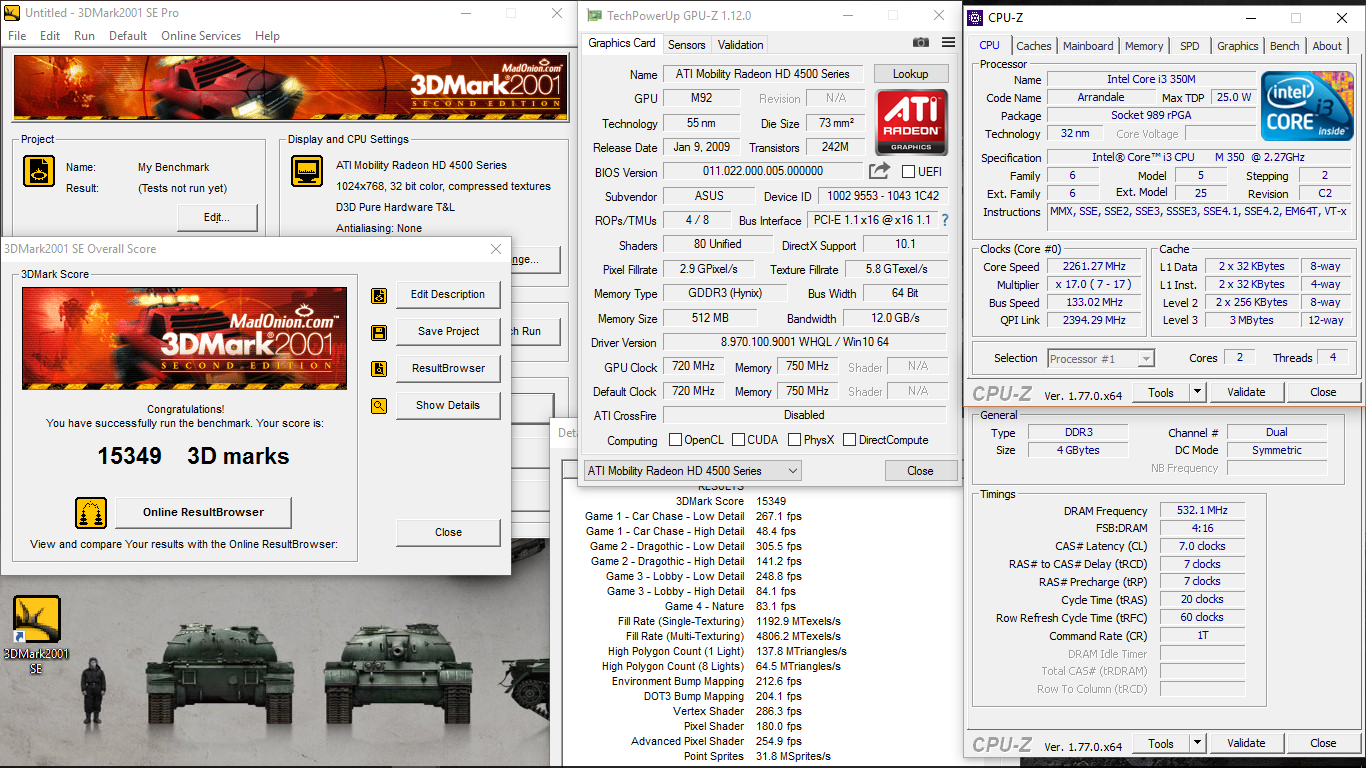Screen dimensions: 1366x768
Task: Click the Online ResultBrowser button
Action: click(x=203, y=512)
